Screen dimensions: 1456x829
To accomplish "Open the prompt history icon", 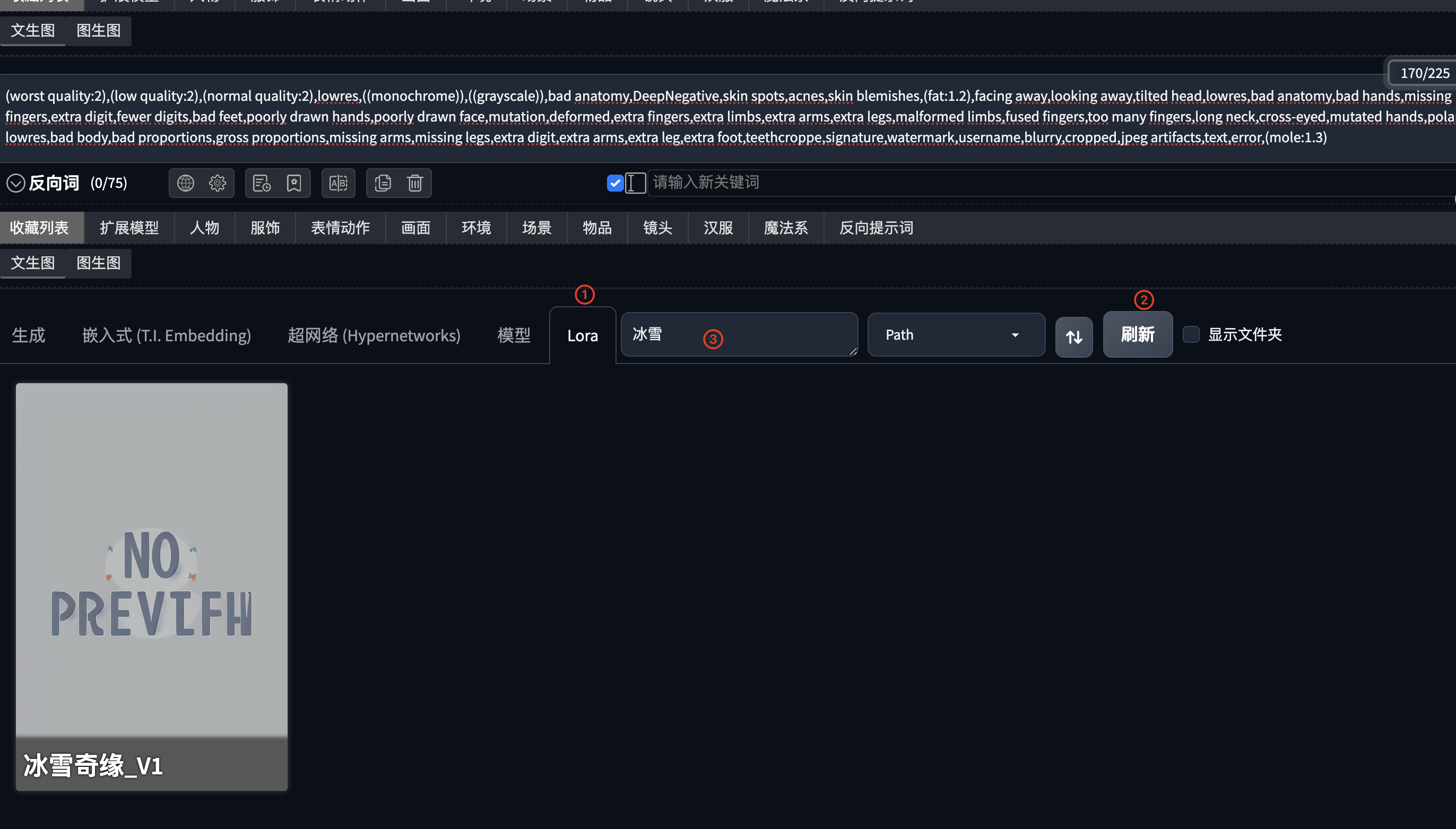I will coord(262,183).
